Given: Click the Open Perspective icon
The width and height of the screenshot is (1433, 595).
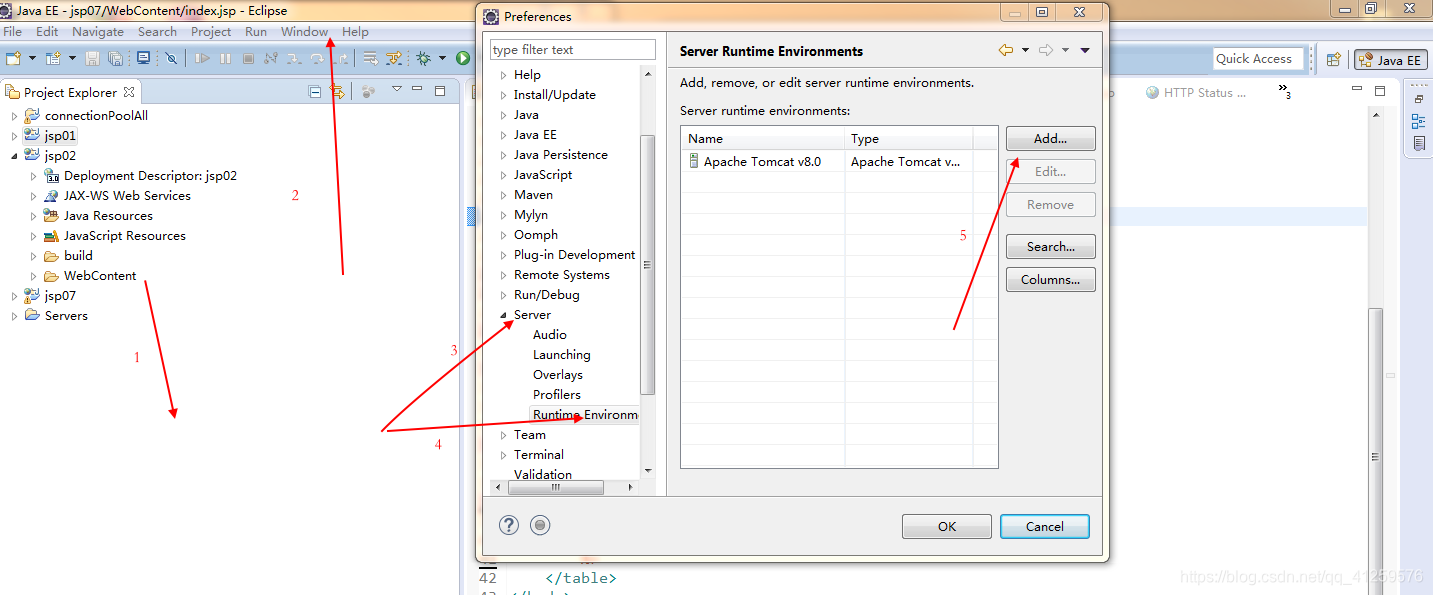Looking at the screenshot, I should (1333, 60).
